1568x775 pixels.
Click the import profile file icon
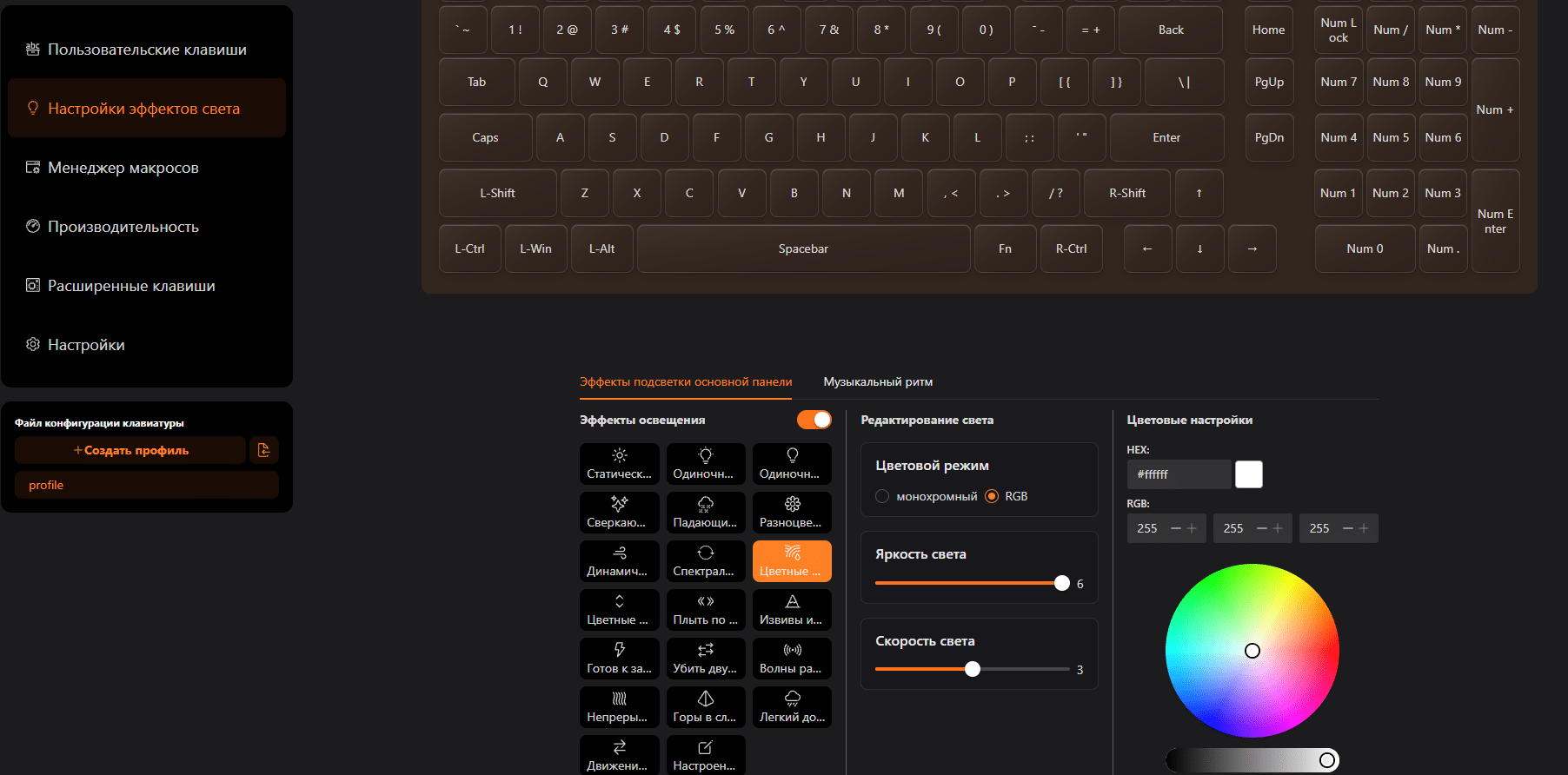[264, 450]
